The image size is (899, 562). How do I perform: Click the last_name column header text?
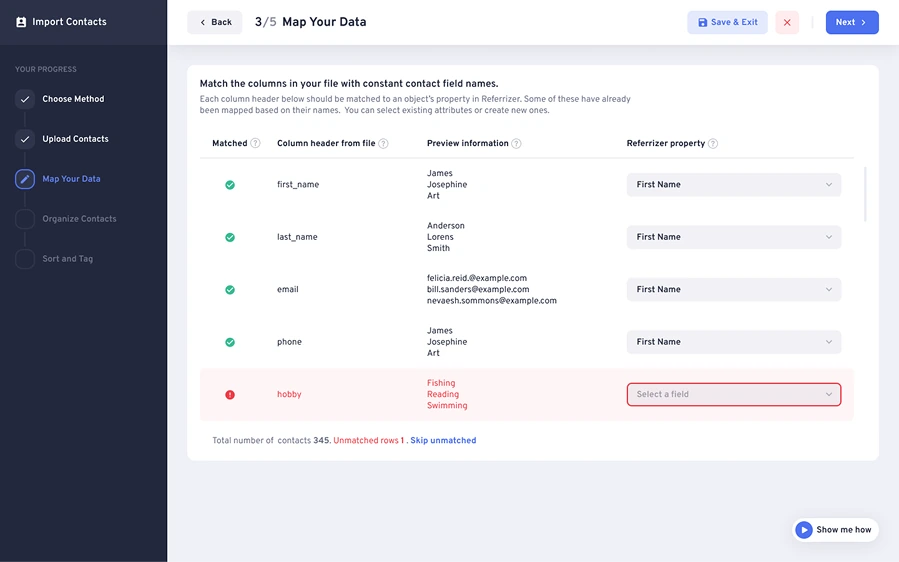(x=297, y=237)
